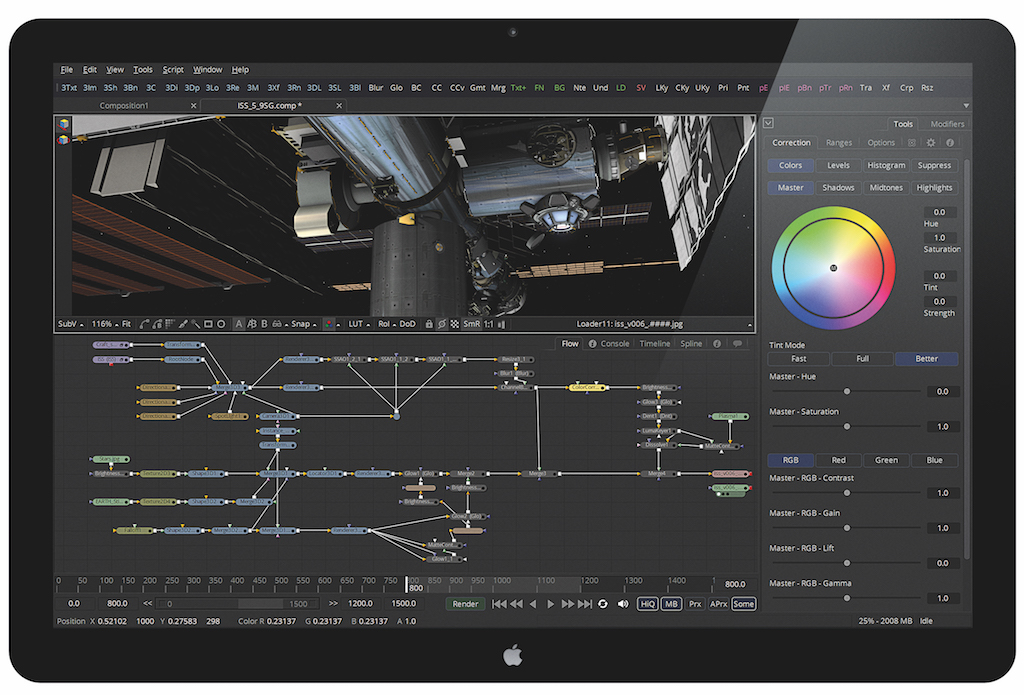The height and width of the screenshot is (695, 1024).
Task: Click the green Render button
Action: (465, 604)
